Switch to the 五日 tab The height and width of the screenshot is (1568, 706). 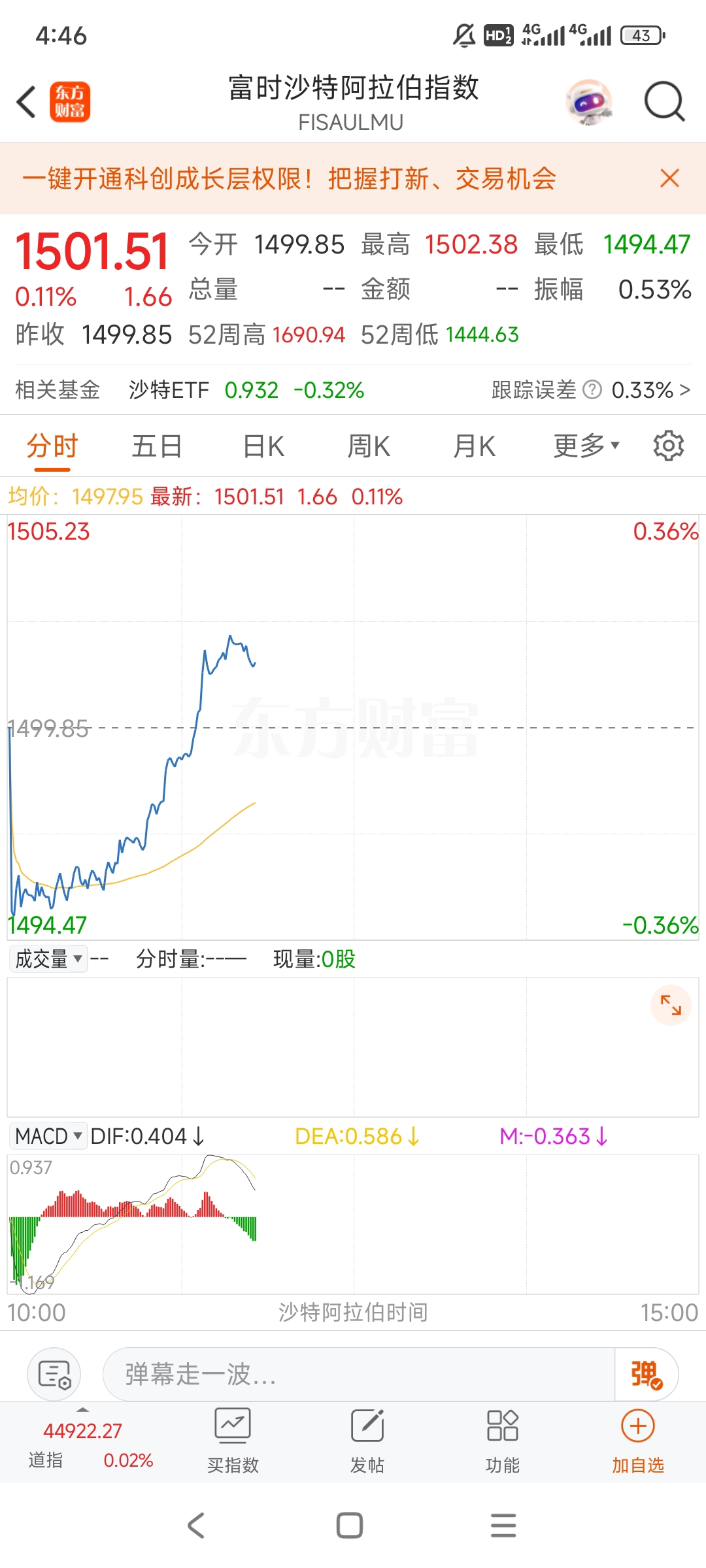(157, 447)
